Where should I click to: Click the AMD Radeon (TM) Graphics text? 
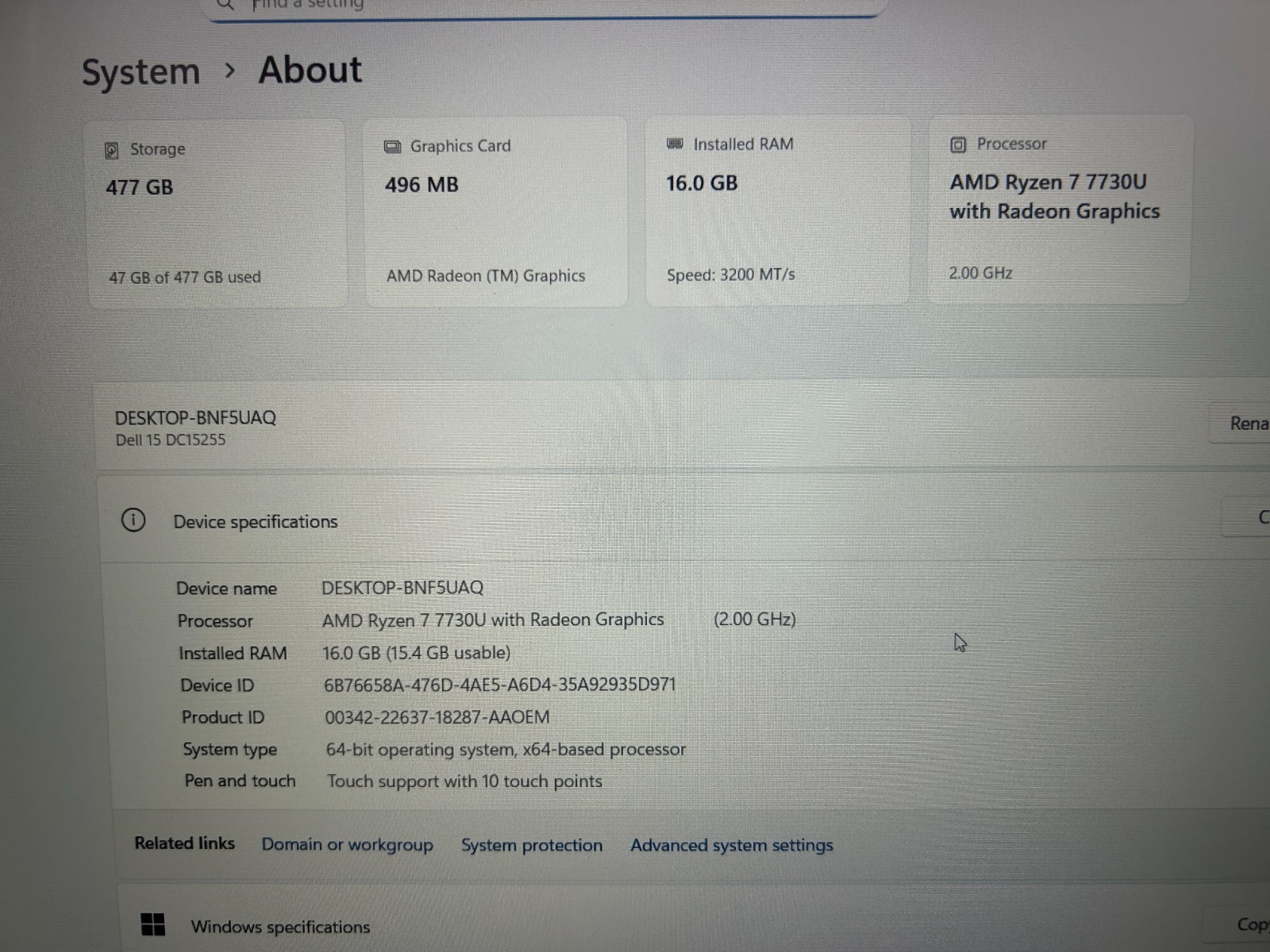(486, 276)
